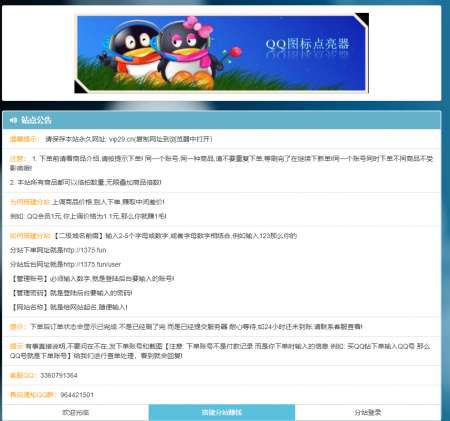The width and height of the screenshot is (450, 421).
Task: Click the orange 温馨提示 label
Action: coord(25,139)
